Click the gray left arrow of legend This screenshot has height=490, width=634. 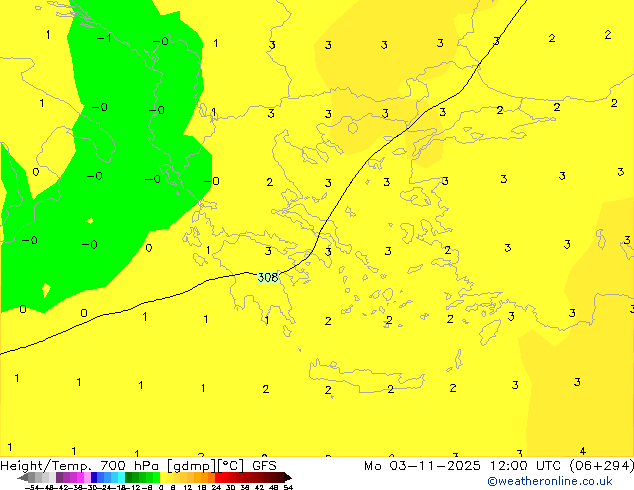(x=23, y=478)
